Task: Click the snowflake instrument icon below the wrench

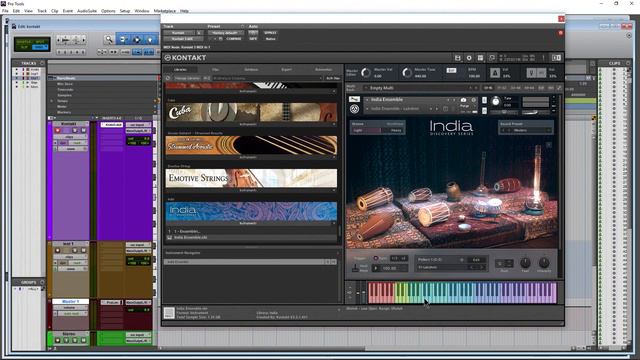Action: [354, 109]
